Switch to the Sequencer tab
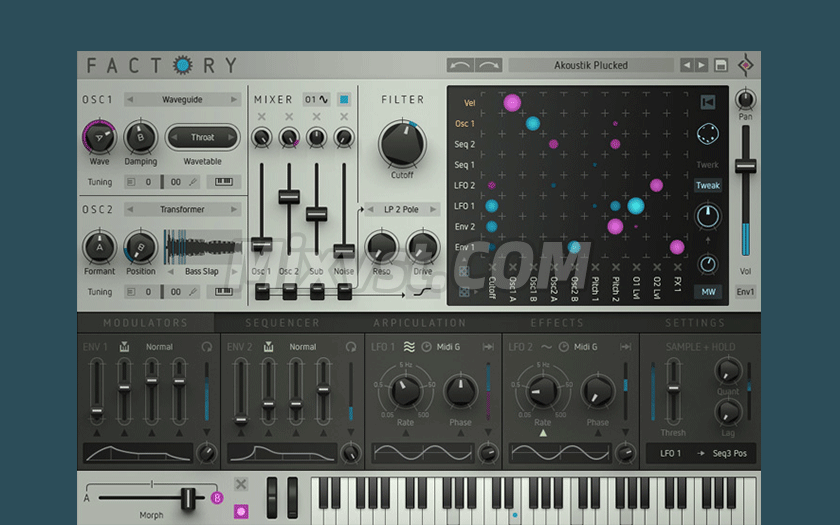 click(x=282, y=323)
